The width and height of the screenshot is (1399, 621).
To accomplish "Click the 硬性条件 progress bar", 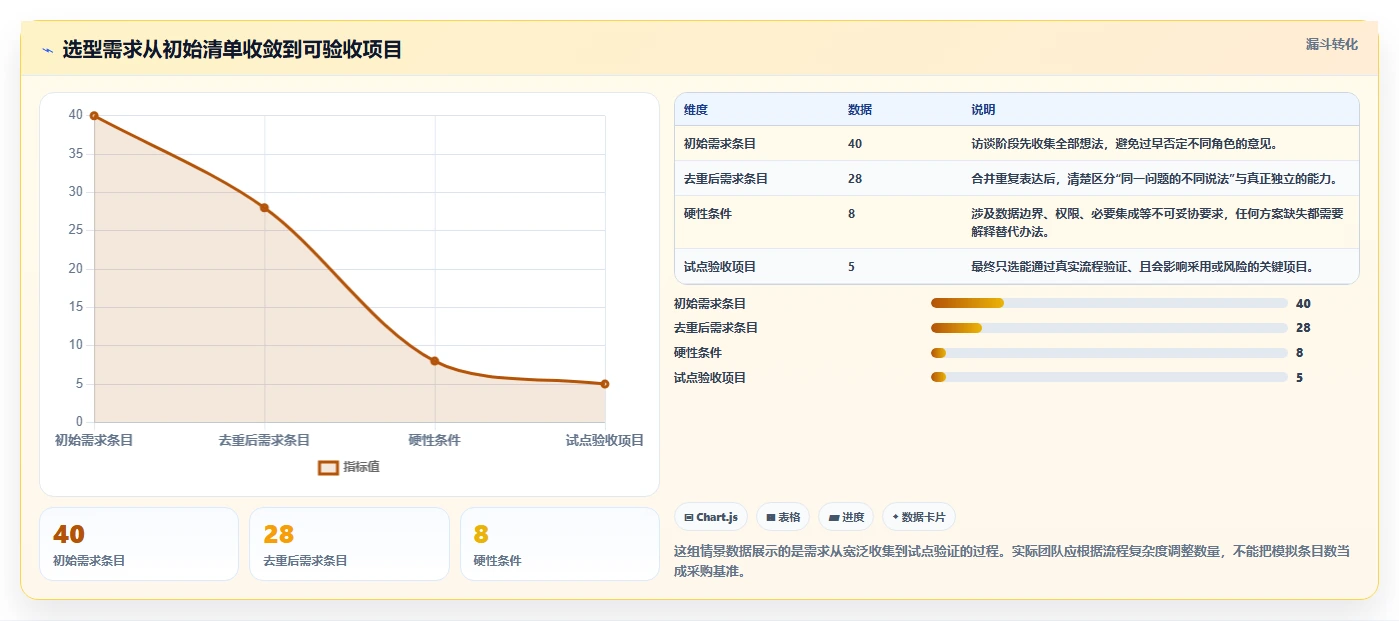I will [x=1109, y=353].
